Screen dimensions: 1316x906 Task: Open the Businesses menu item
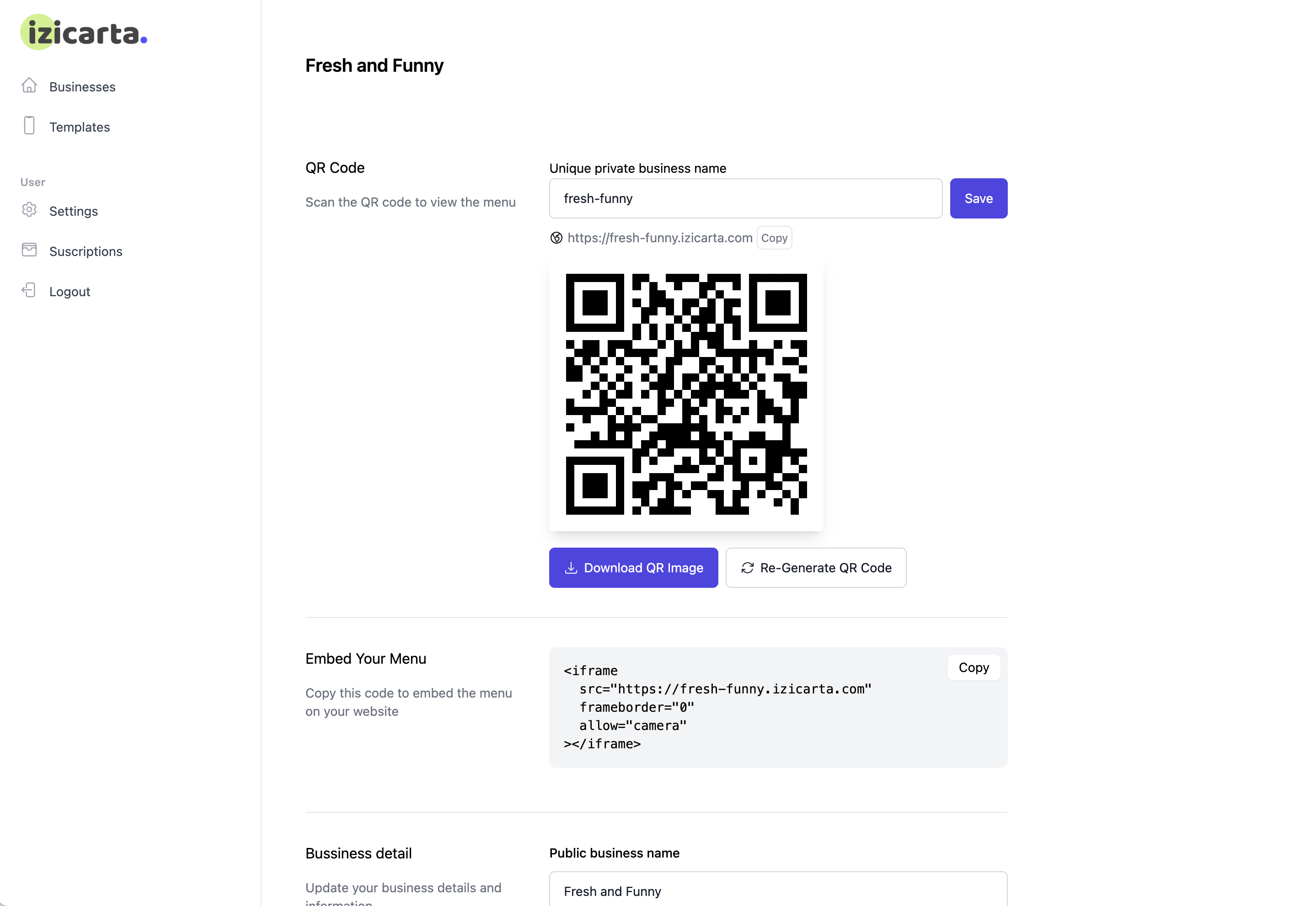click(82, 87)
